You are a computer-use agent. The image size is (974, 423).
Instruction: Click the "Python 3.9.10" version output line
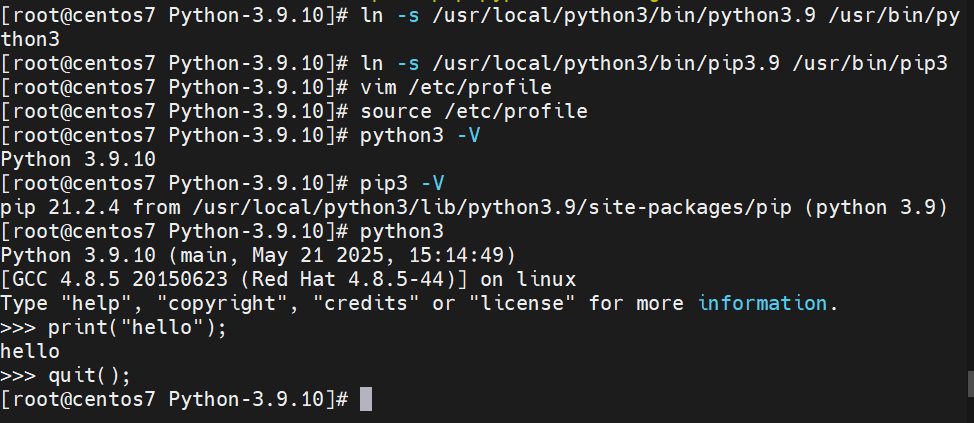click(78, 160)
